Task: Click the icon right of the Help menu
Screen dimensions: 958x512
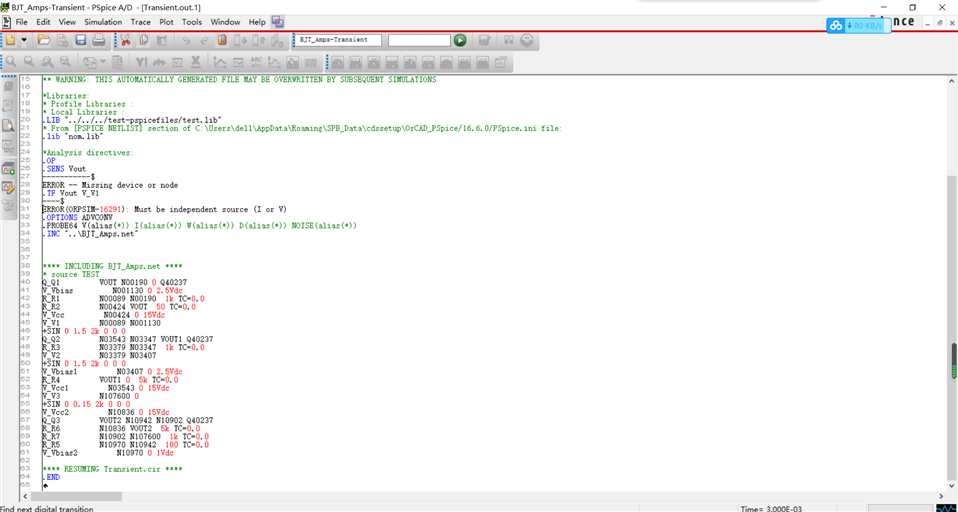Action: click(278, 22)
